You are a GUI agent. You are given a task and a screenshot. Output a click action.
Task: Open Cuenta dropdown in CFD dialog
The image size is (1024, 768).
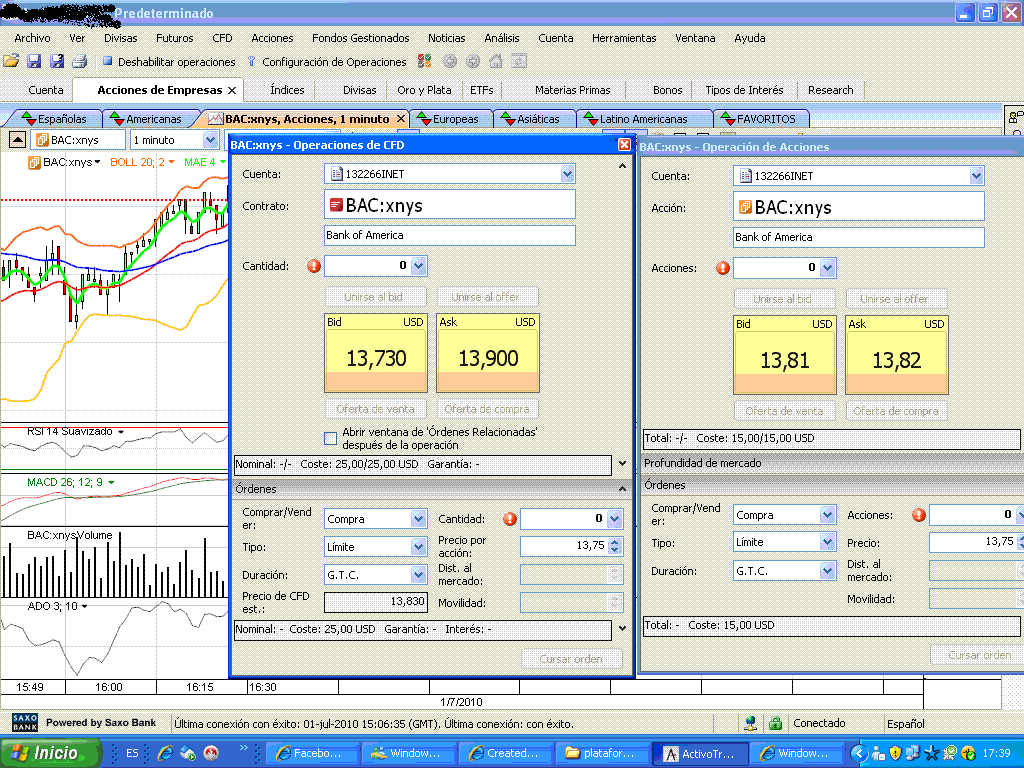[567, 174]
